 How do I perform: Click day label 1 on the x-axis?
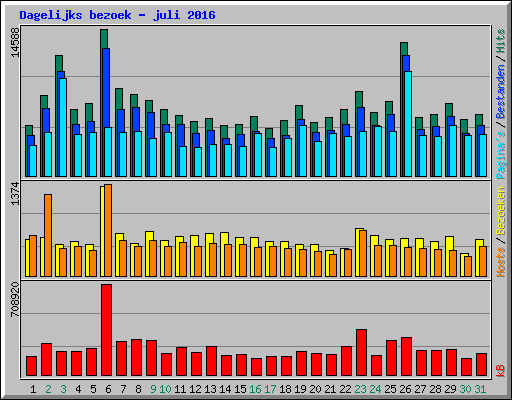[x=33, y=389]
